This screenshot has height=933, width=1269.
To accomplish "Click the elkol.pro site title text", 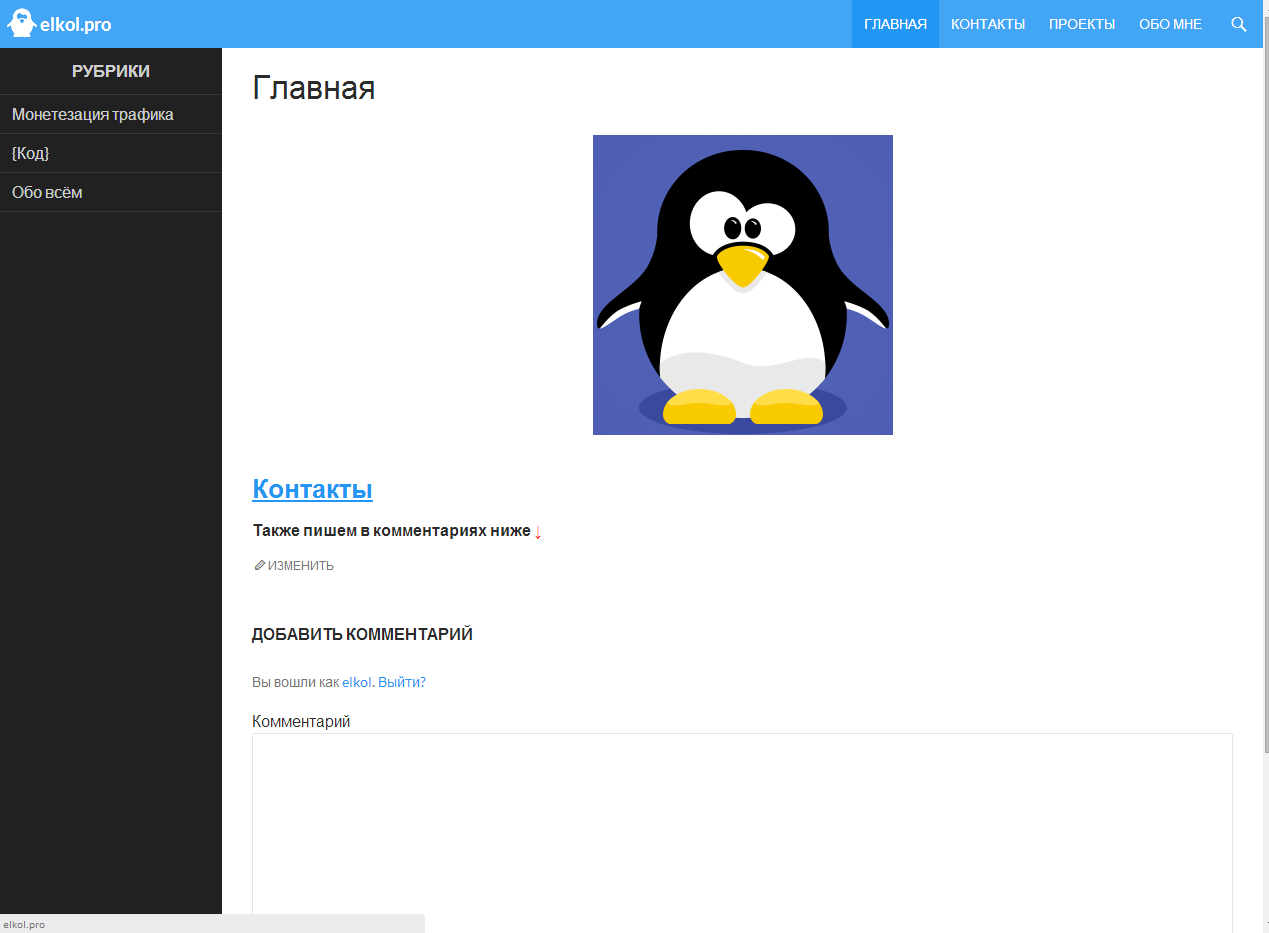I will click(75, 25).
